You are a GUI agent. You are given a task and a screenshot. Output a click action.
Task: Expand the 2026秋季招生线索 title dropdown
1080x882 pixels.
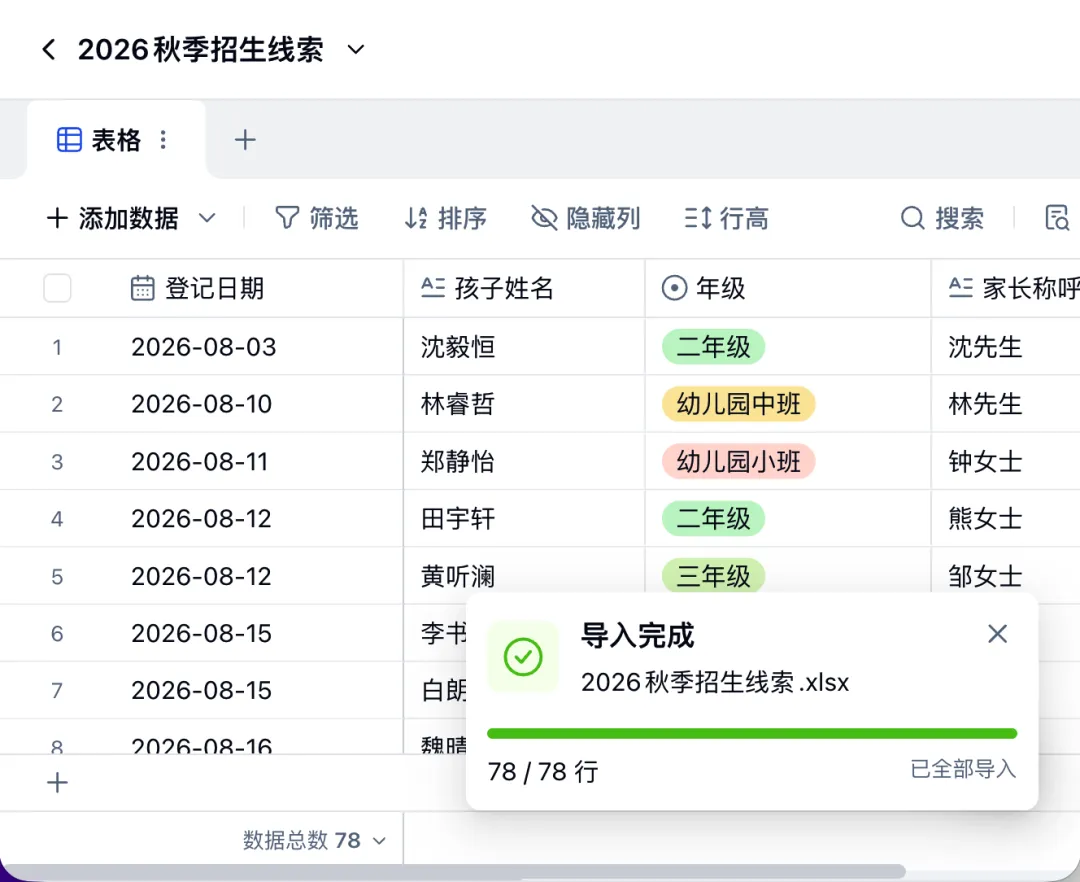pos(355,50)
